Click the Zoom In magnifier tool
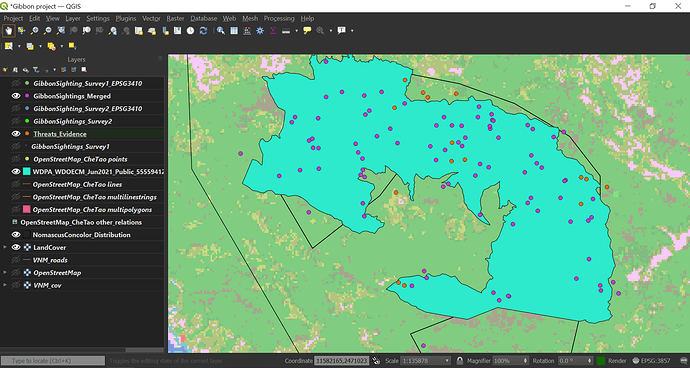The height and width of the screenshot is (368, 690). coord(34,31)
